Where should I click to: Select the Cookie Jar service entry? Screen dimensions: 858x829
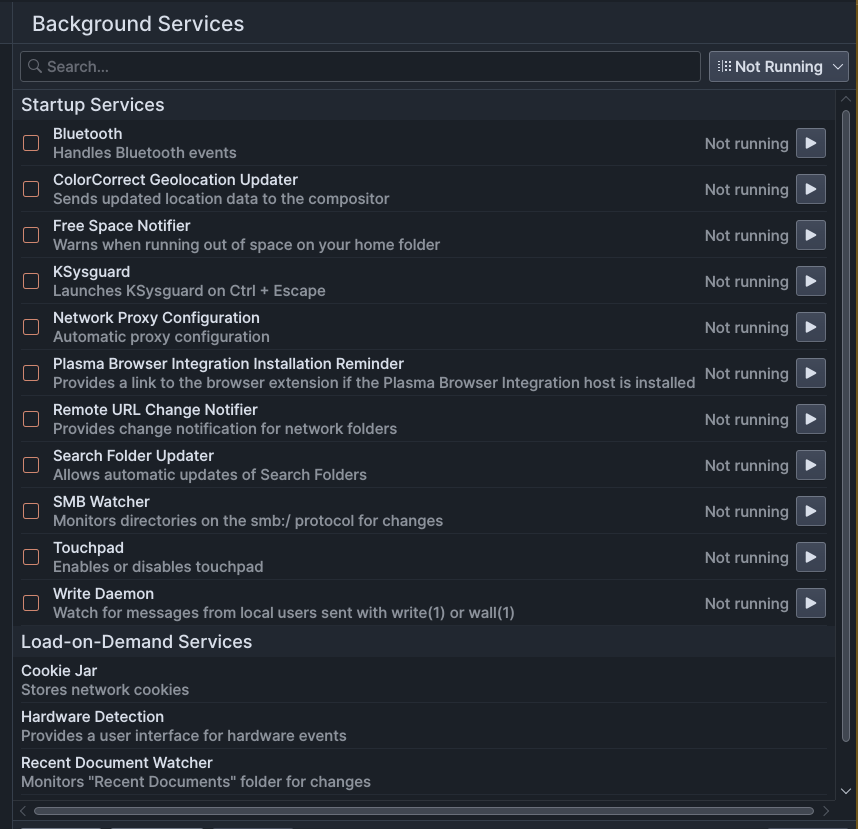[424, 680]
